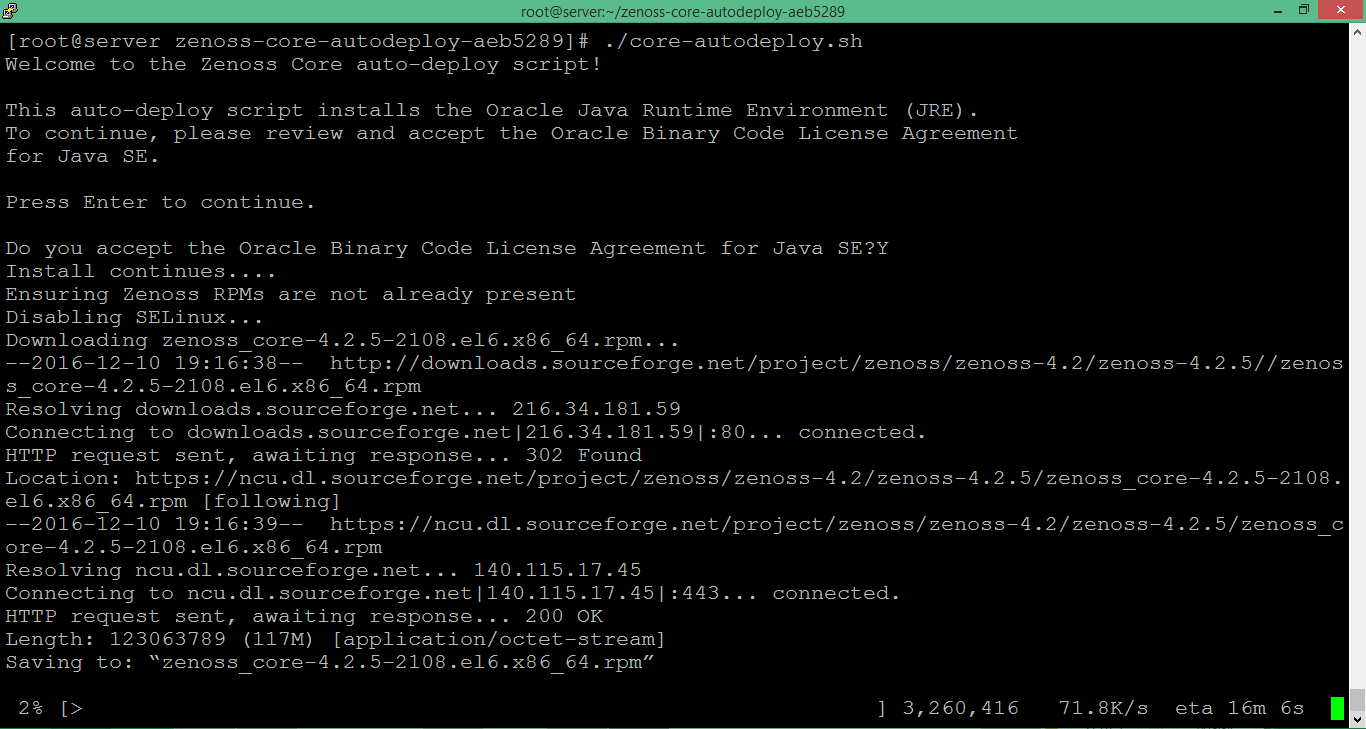Click the line "Install continues...."

point(141,272)
